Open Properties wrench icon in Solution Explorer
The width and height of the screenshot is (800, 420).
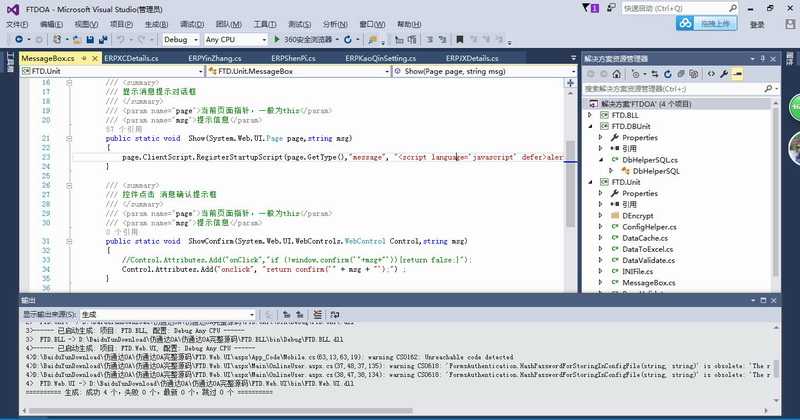click(724, 74)
